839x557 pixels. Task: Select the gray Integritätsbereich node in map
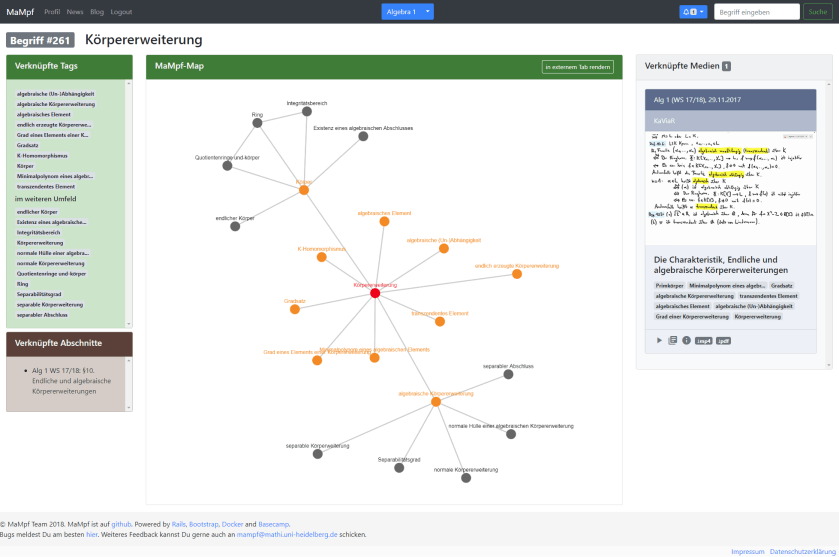(307, 112)
